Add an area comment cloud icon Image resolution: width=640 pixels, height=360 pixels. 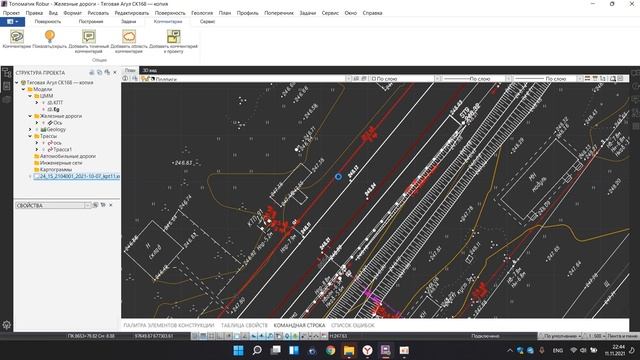(x=129, y=36)
